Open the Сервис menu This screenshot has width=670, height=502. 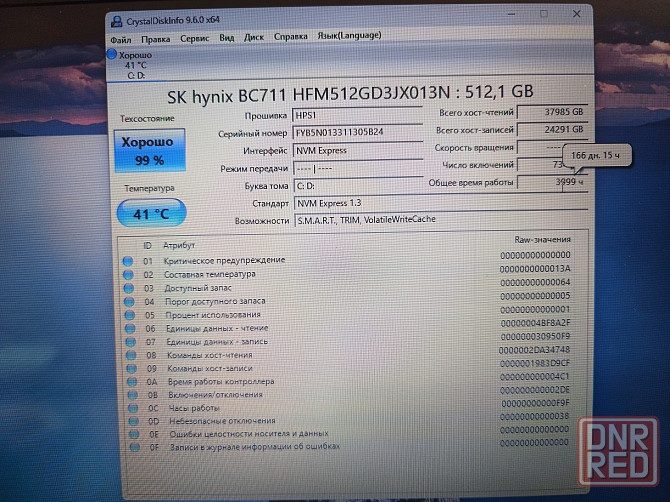point(194,38)
